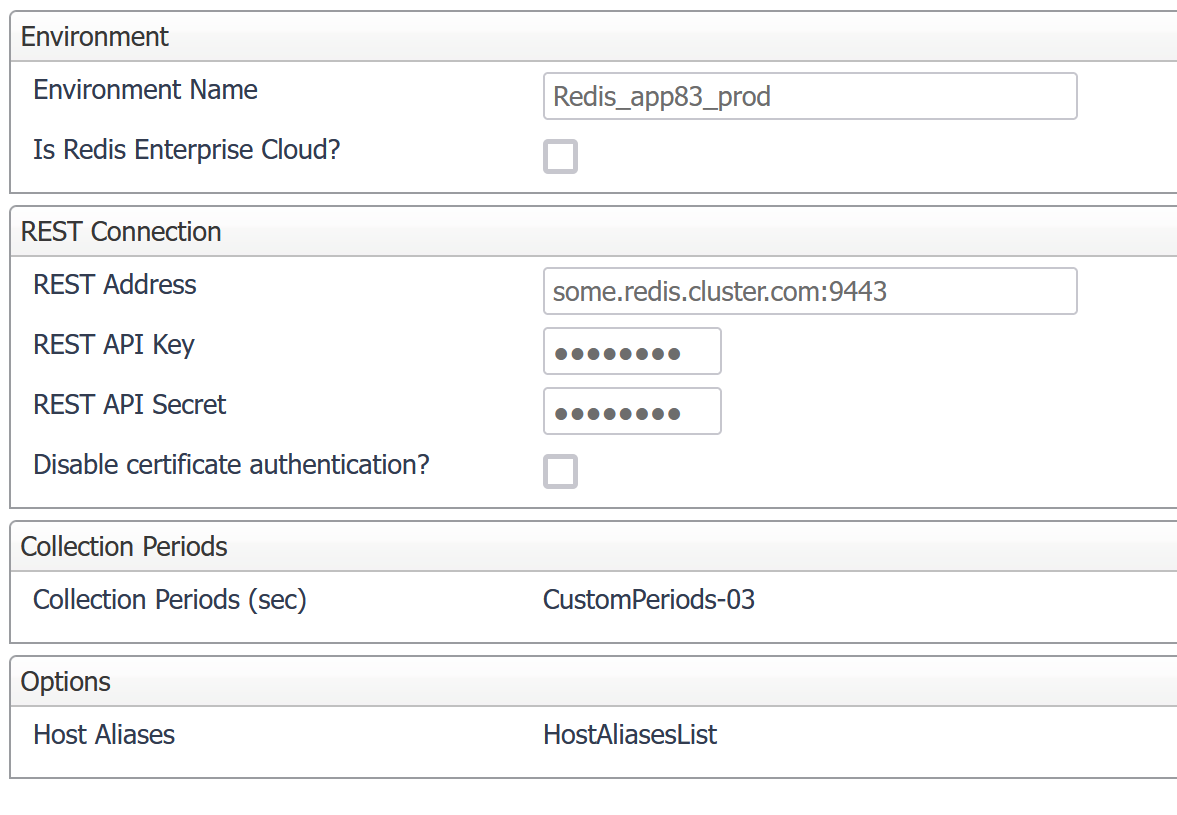Select the Environment Name label
This screenshot has height=815, width=1177.
click(146, 90)
